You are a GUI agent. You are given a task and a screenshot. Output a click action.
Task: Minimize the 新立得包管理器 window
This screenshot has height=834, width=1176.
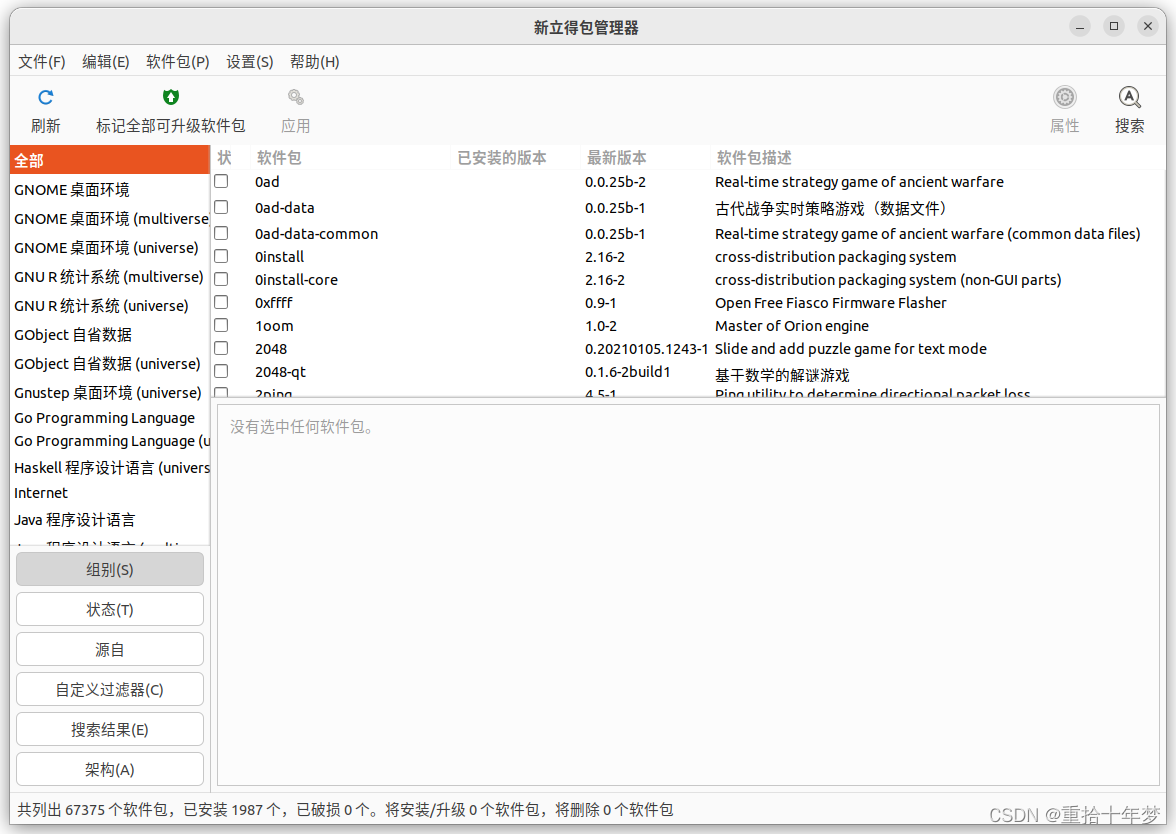coord(1080,27)
